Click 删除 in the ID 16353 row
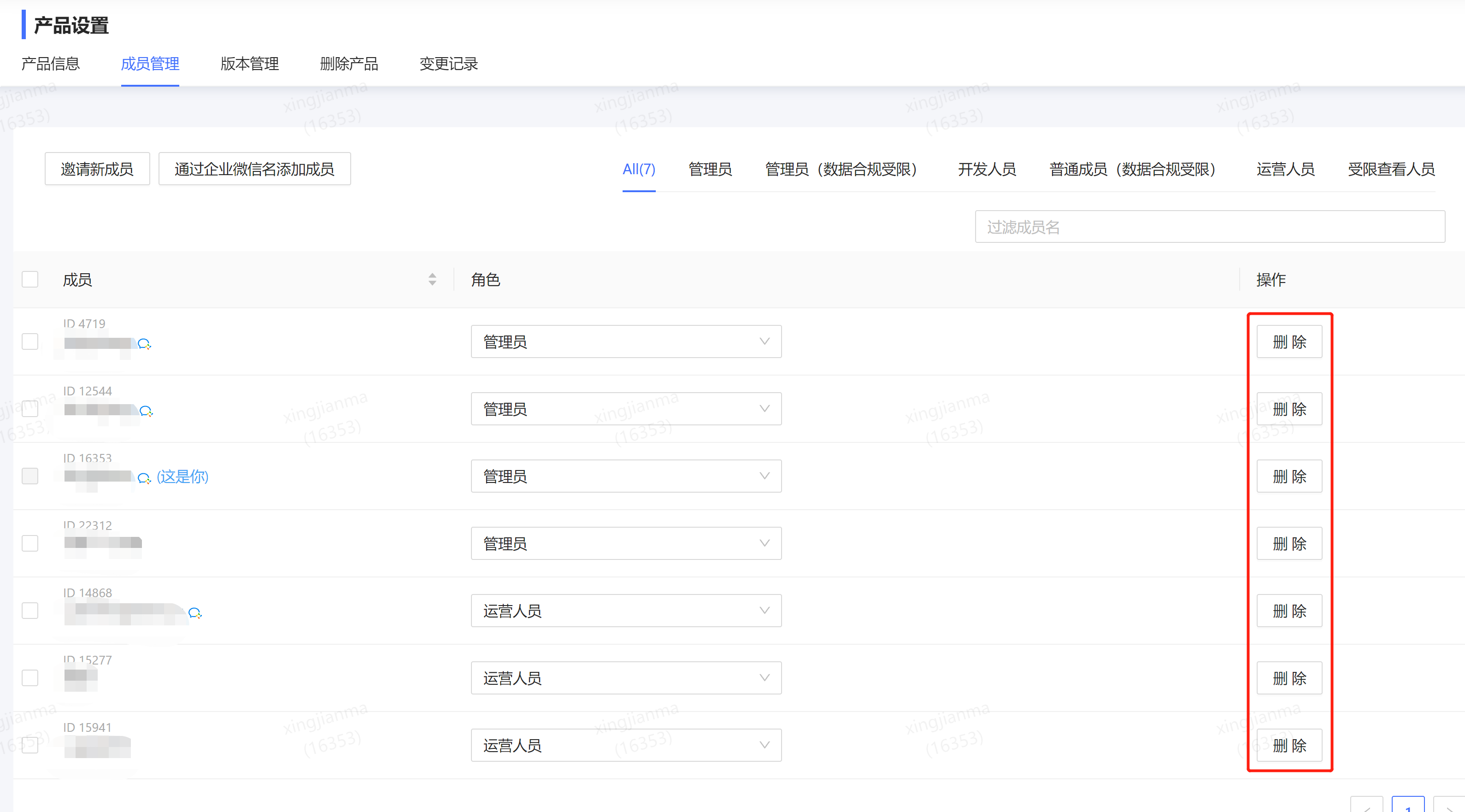The image size is (1465, 812). [1289, 476]
